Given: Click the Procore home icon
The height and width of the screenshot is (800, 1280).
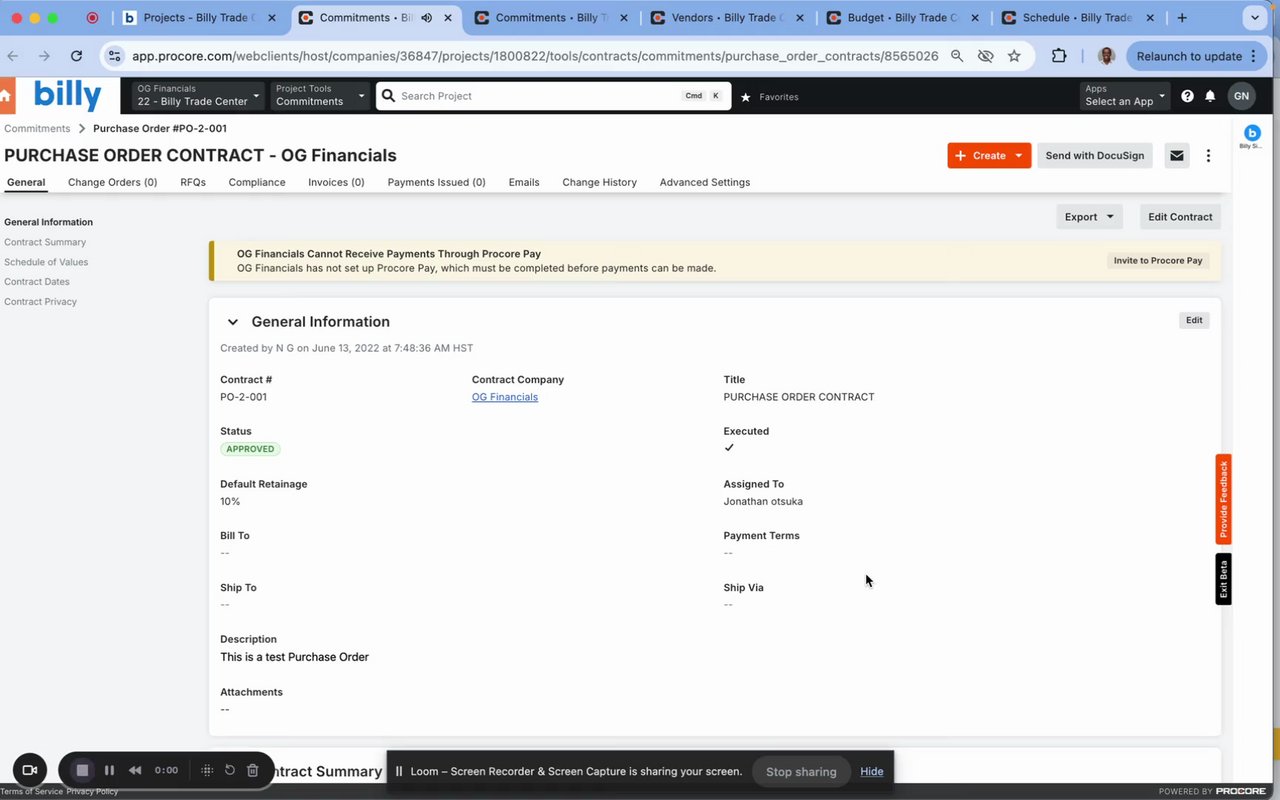Looking at the screenshot, I should pos(6,96).
